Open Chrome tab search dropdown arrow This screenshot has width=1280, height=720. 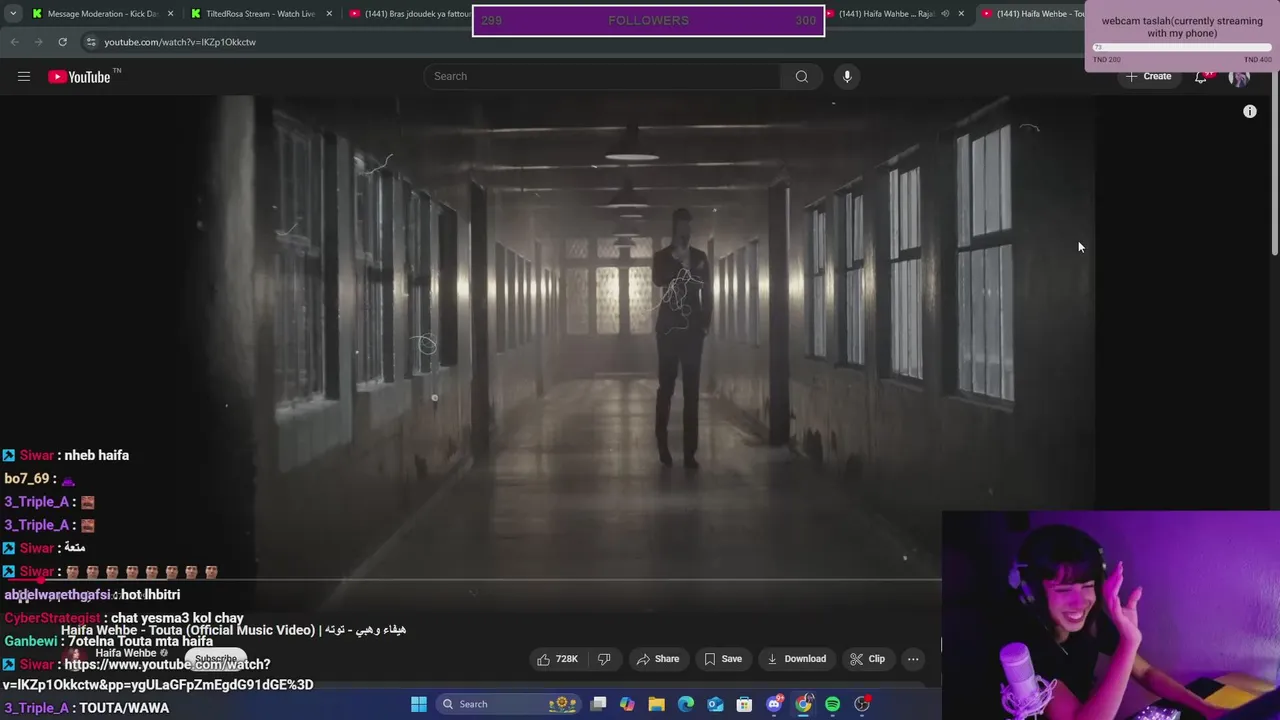pos(12,14)
